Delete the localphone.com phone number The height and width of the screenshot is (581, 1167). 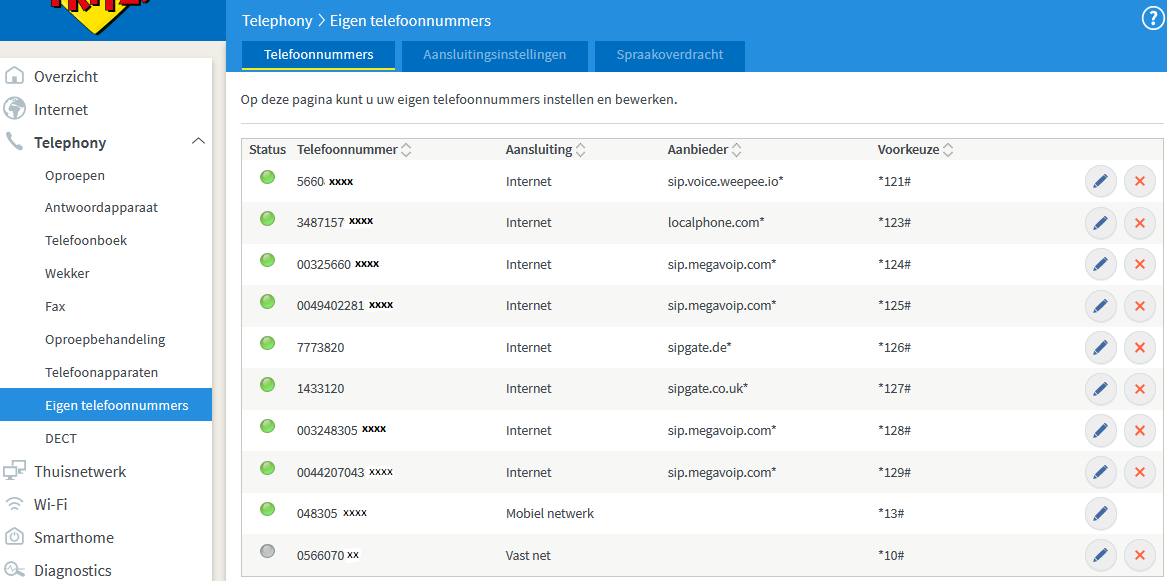pyautogui.click(x=1139, y=223)
